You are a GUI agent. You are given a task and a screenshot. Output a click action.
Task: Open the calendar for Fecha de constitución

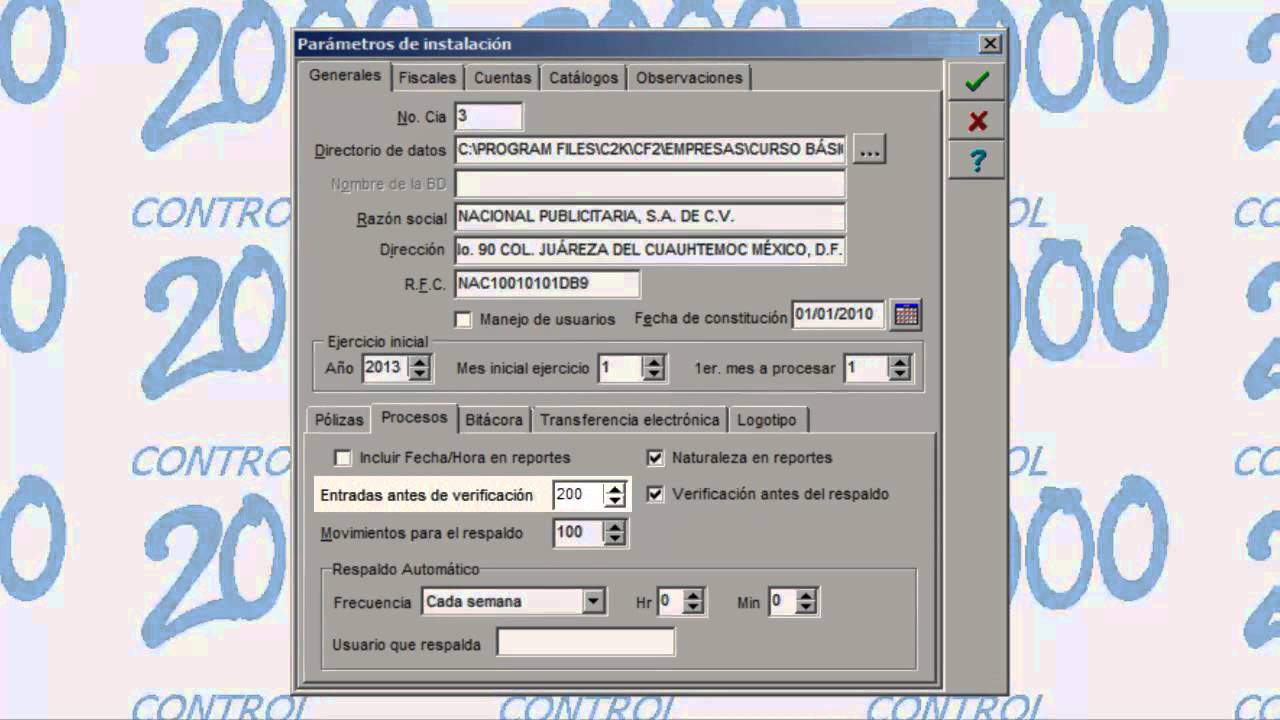(906, 314)
